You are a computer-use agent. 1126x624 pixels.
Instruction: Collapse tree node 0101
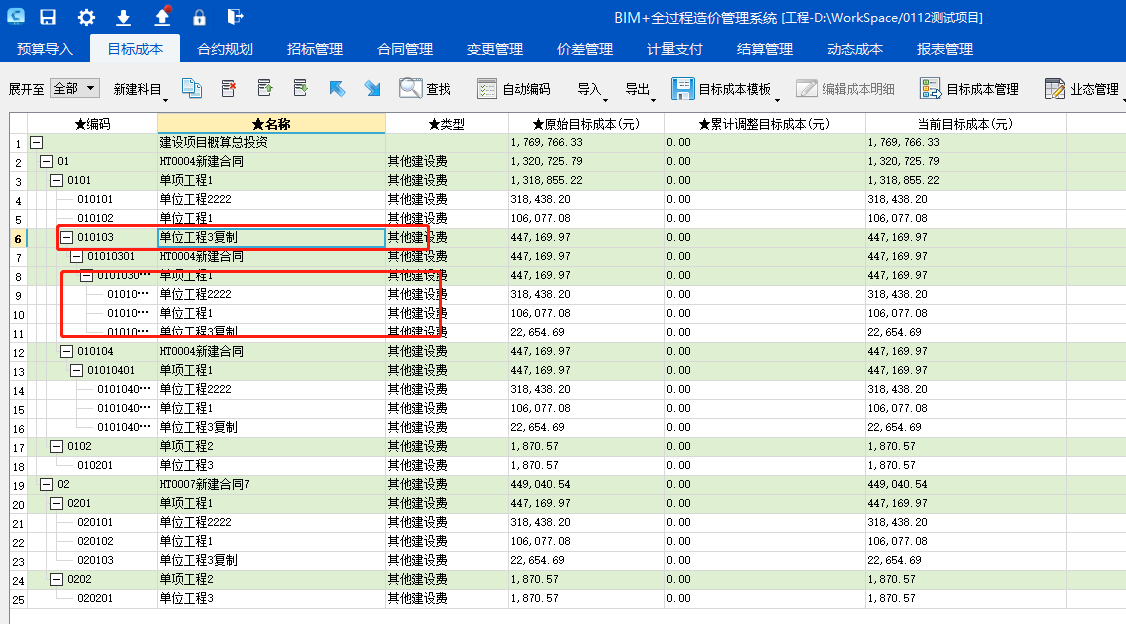pos(57,180)
